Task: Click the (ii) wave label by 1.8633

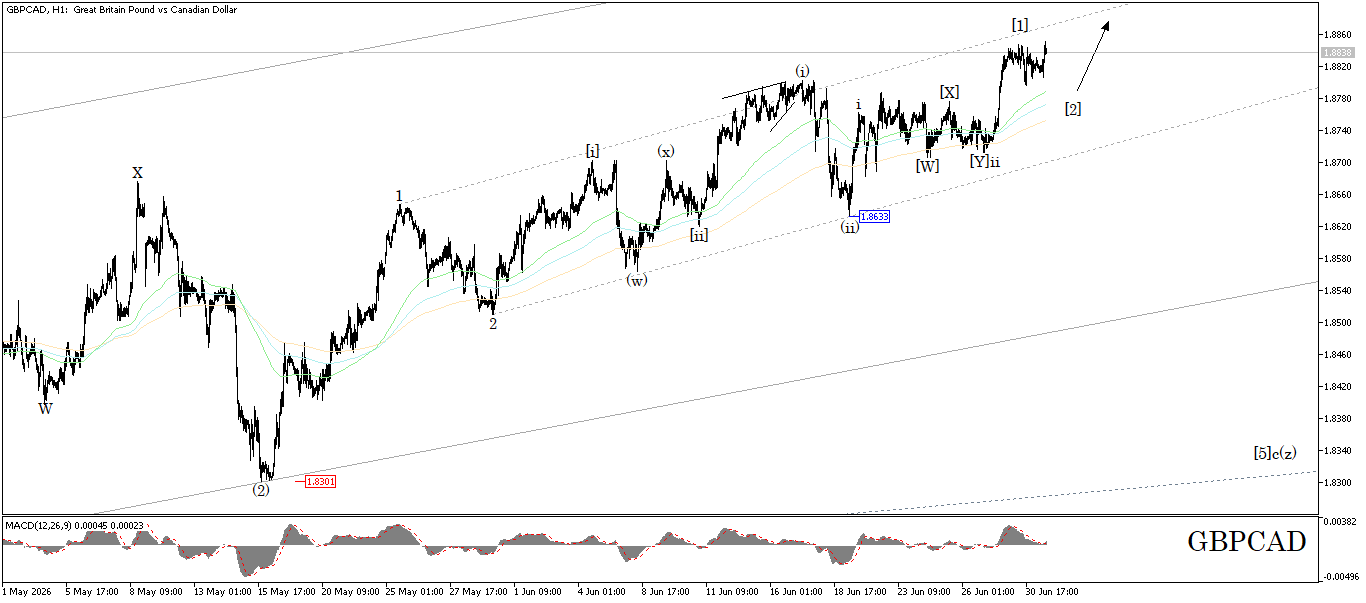Action: click(848, 227)
